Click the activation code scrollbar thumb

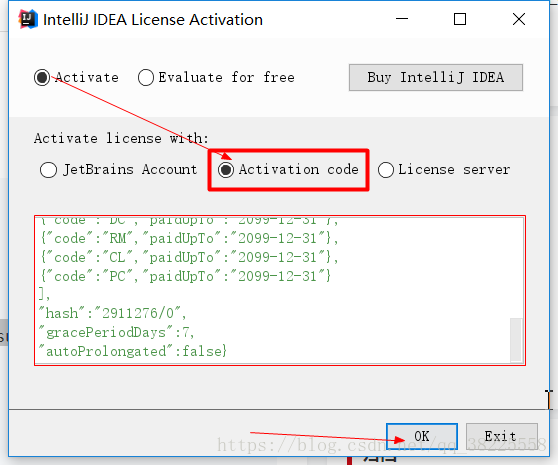click(x=516, y=340)
